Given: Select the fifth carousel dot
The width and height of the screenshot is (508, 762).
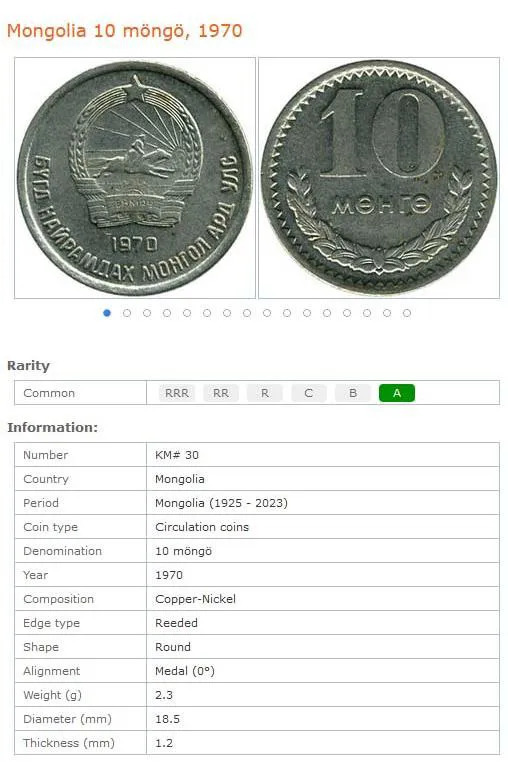Looking at the screenshot, I should [x=187, y=313].
